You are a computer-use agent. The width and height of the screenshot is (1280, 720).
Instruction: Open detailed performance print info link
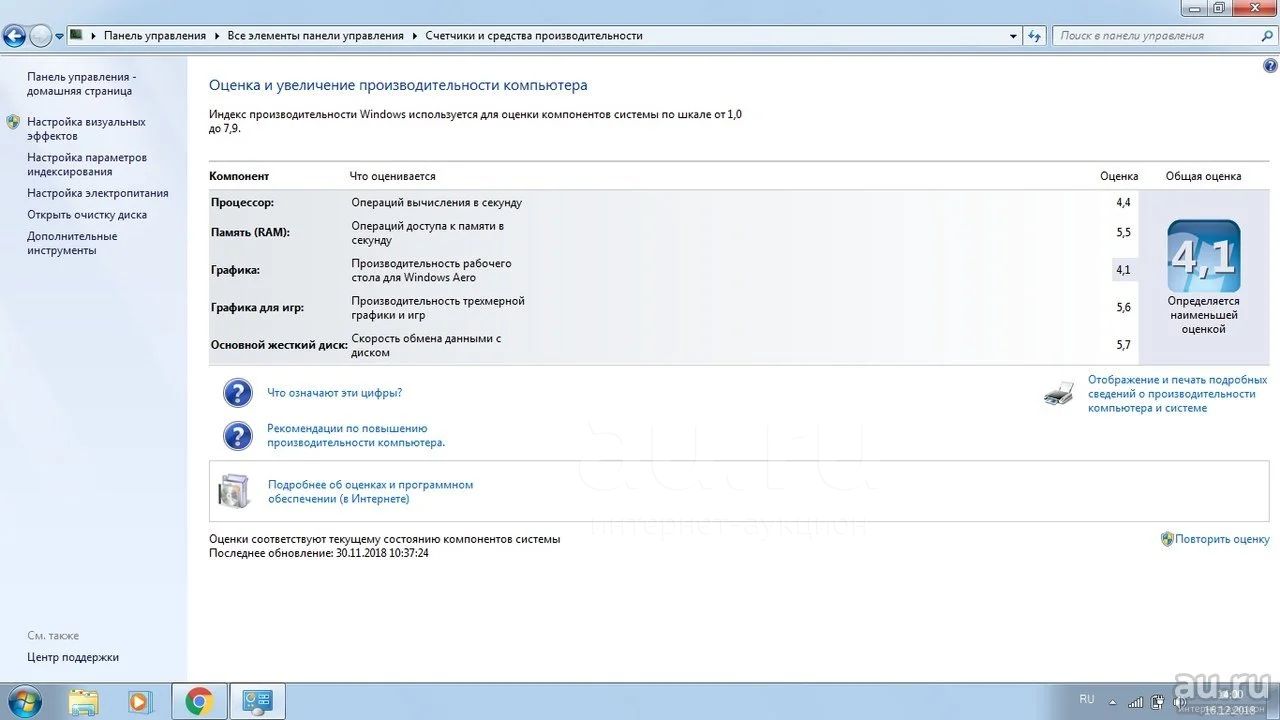[1178, 394]
